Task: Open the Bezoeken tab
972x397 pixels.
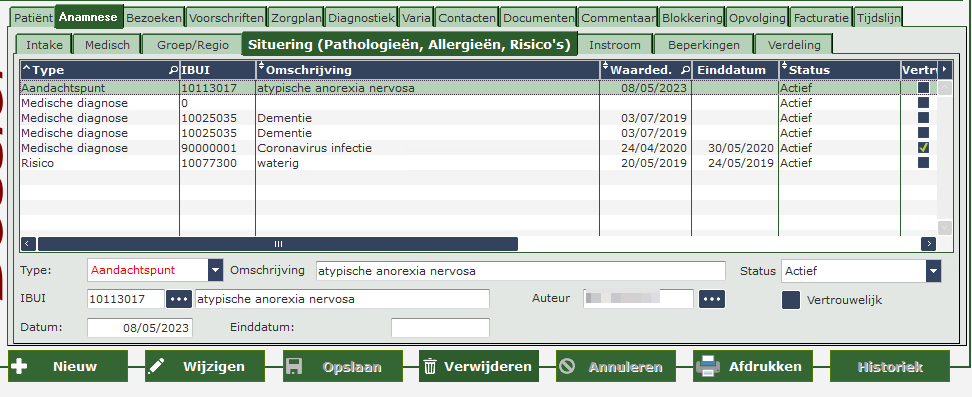Action: tap(154, 18)
